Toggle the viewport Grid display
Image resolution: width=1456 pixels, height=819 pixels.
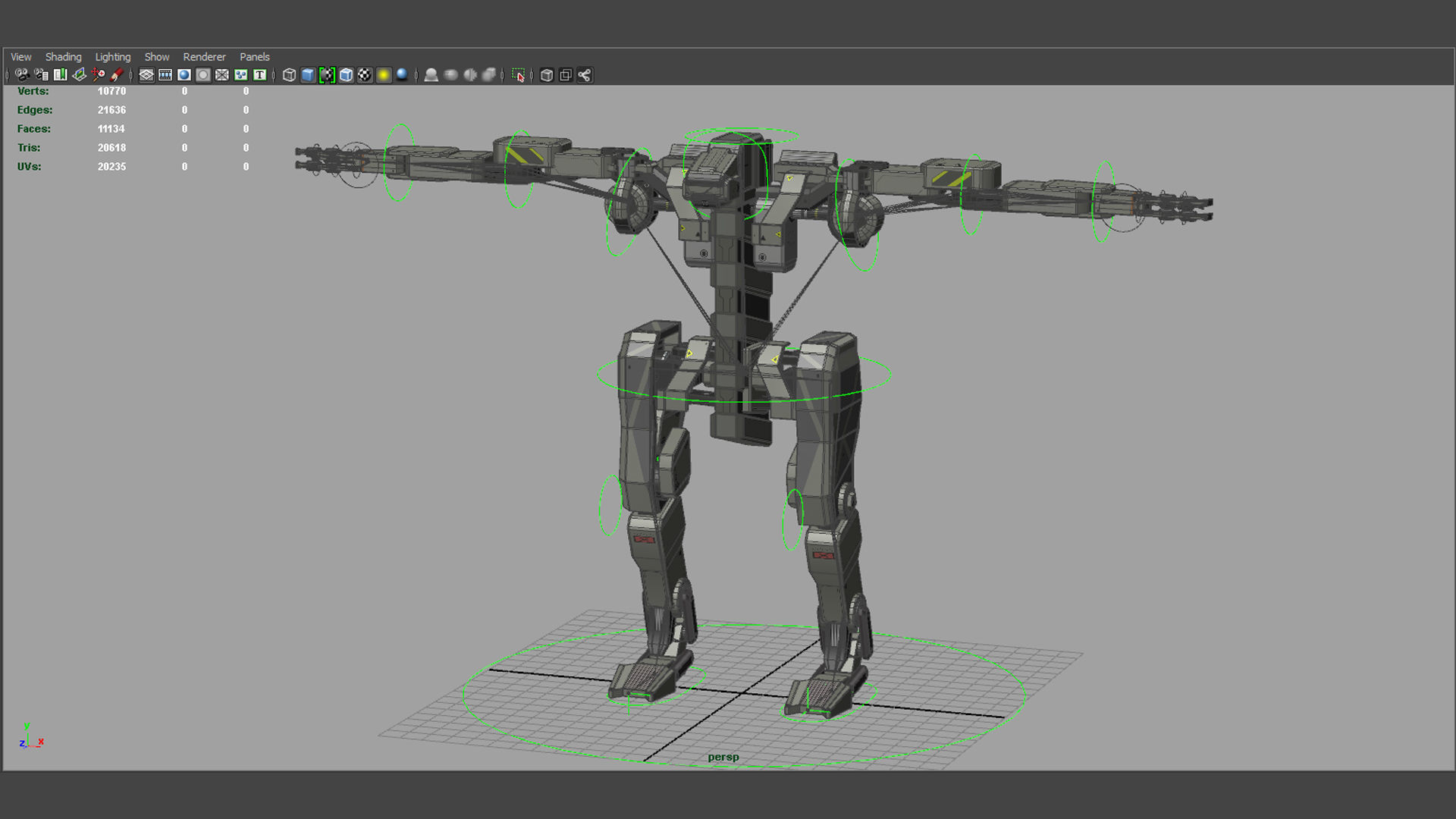pos(146,75)
